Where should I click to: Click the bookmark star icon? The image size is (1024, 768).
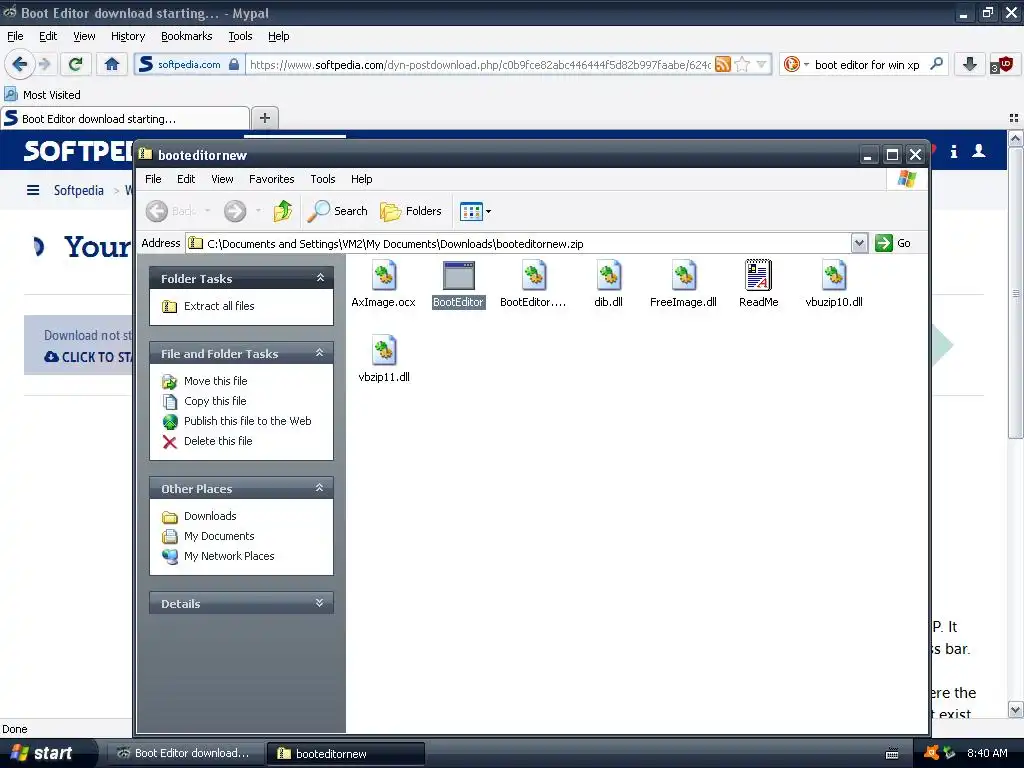[742, 64]
